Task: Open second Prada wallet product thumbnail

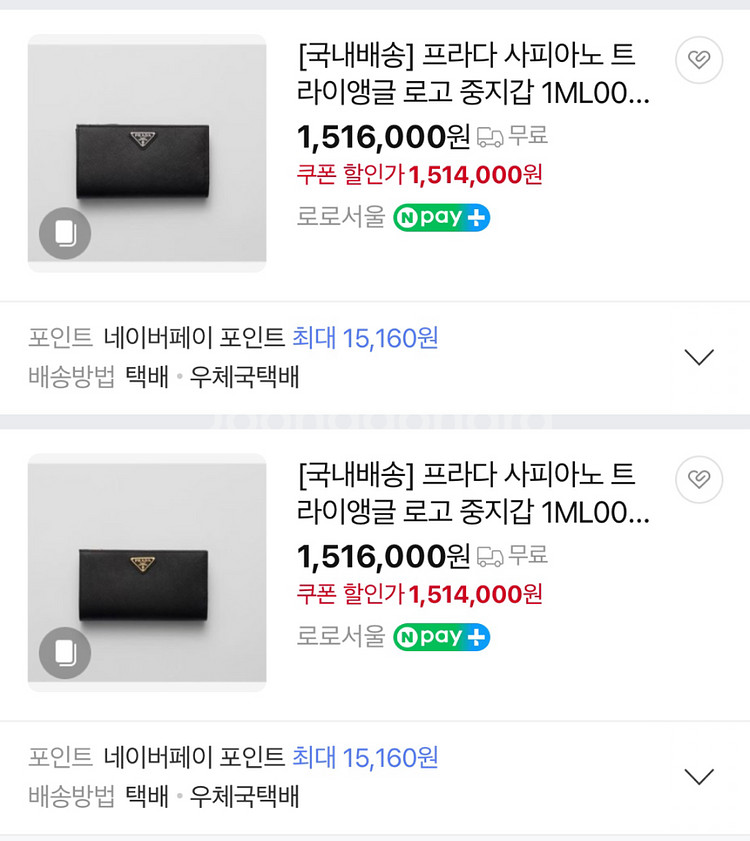Action: 147,573
